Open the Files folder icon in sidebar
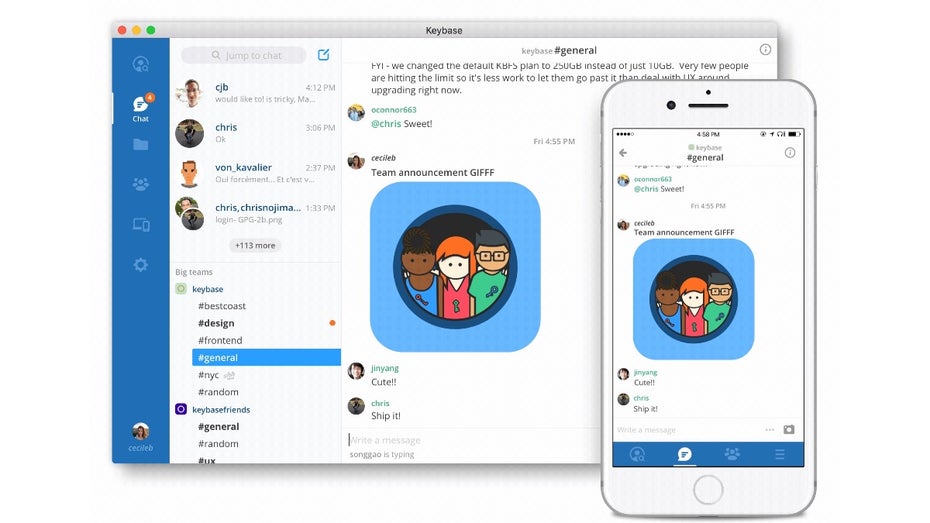The width and height of the screenshot is (930, 523). tap(141, 144)
